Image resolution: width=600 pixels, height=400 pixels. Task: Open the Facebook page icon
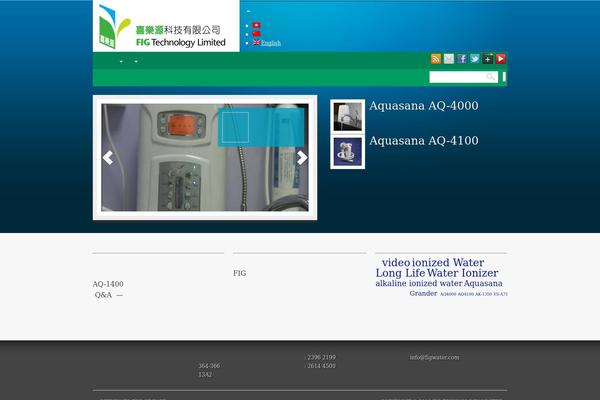(x=462, y=59)
